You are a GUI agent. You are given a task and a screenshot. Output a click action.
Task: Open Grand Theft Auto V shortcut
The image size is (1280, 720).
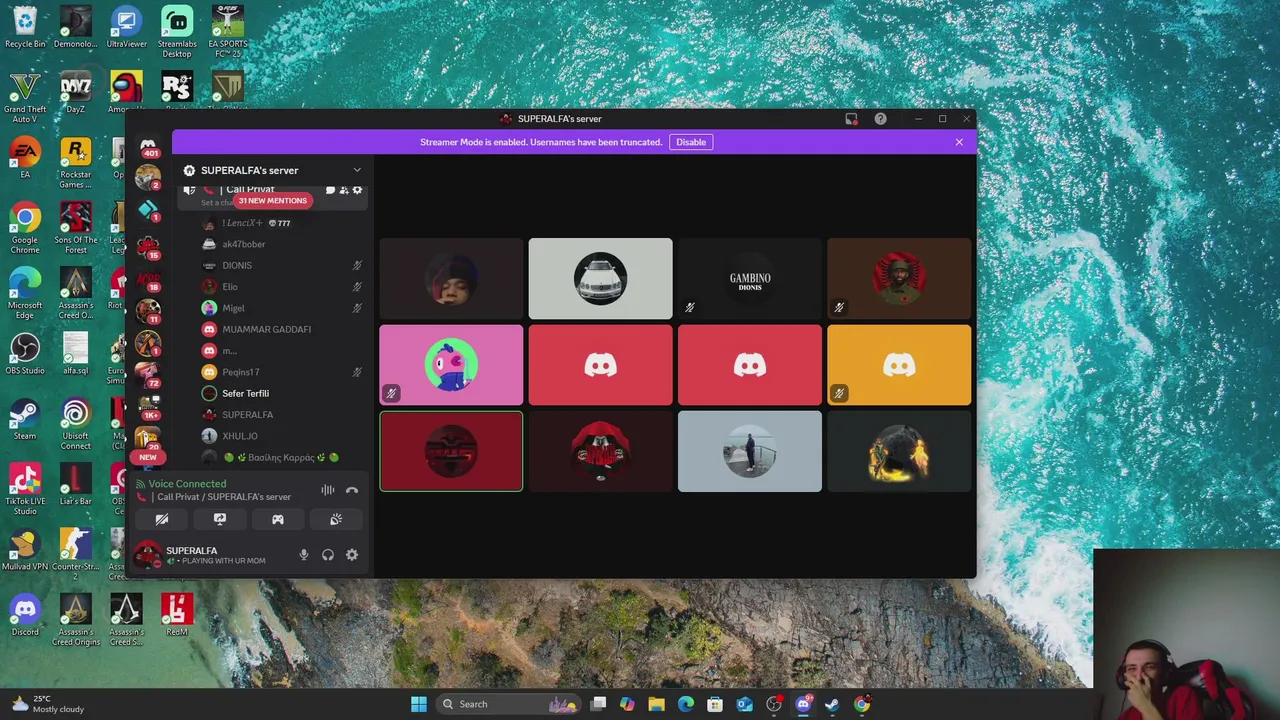point(25,98)
